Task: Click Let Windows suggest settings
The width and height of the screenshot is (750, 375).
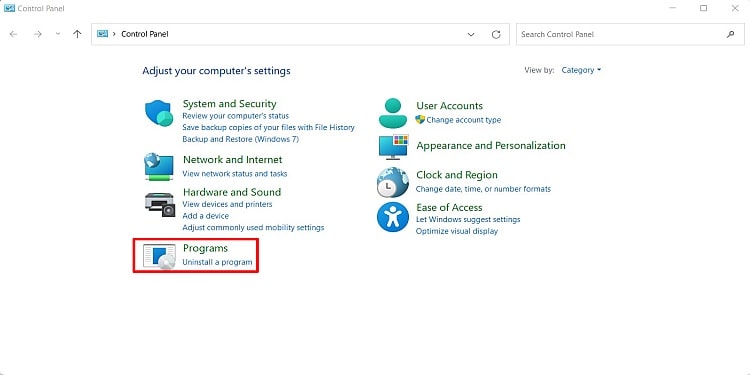Action: (x=468, y=220)
